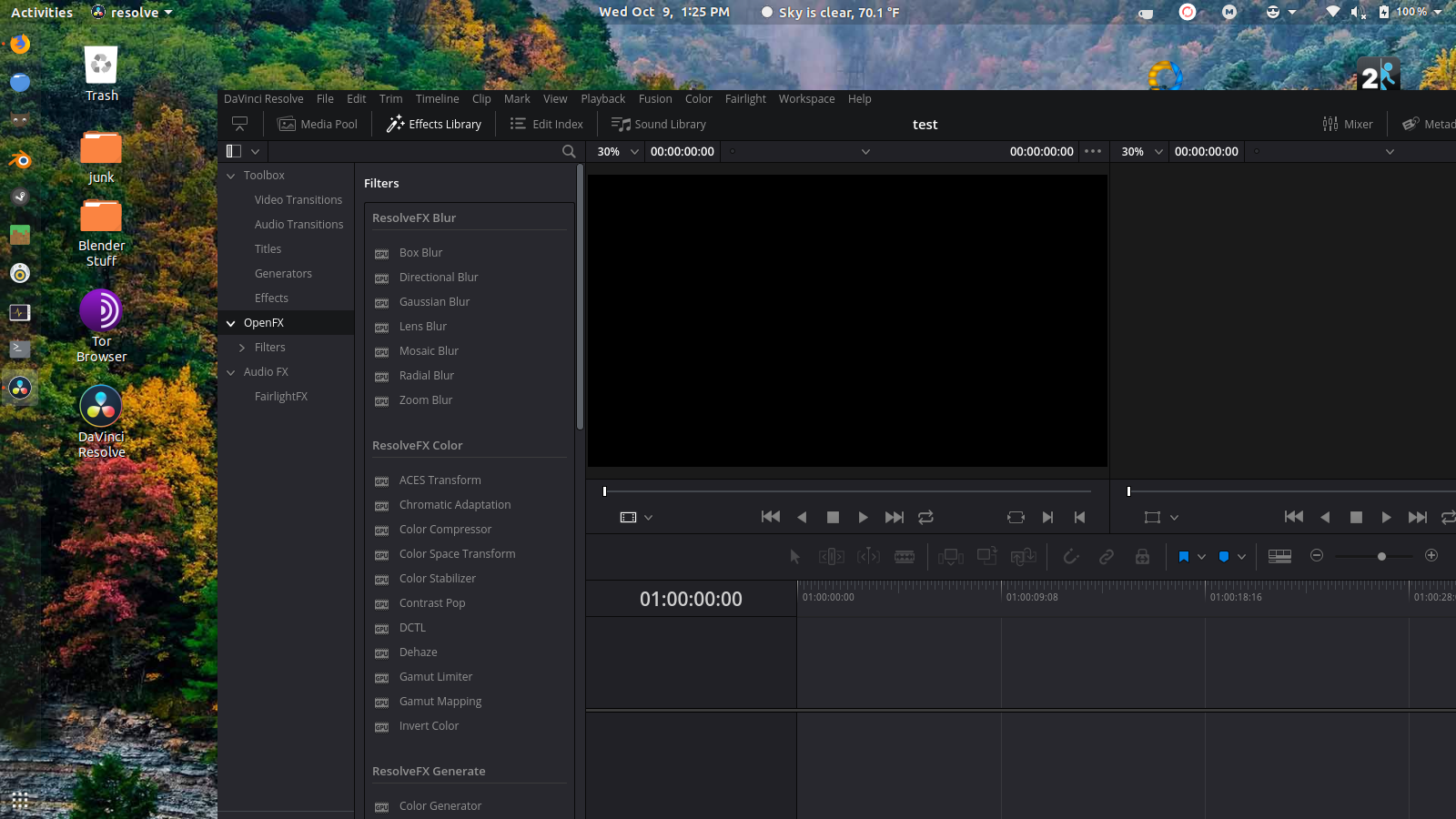This screenshot has width=1456, height=819.
Task: Go to first frame in source viewer
Action: click(771, 517)
